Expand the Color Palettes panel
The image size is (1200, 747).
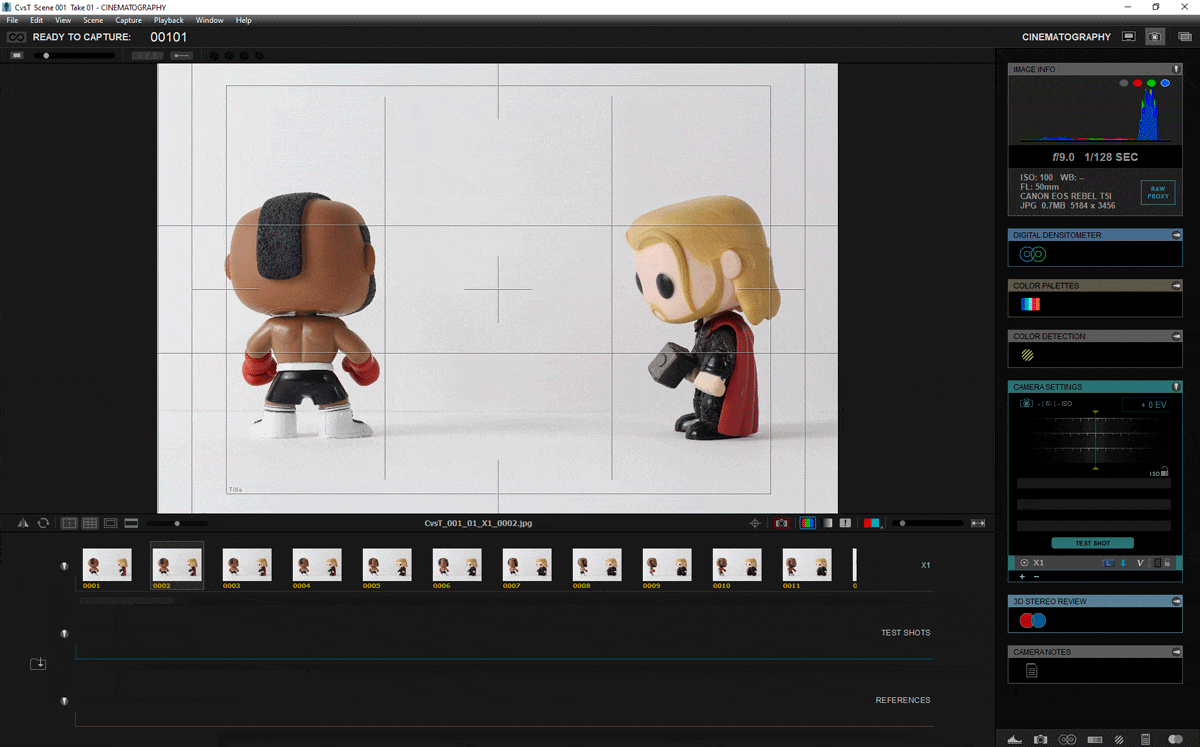click(1177, 285)
